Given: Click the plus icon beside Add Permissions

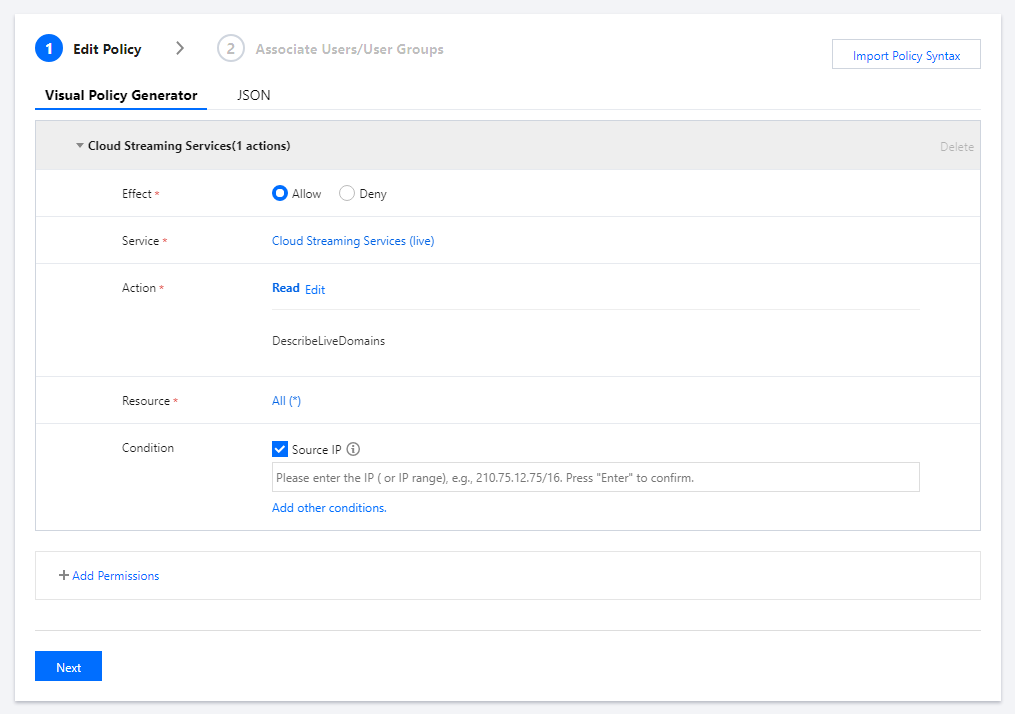Looking at the screenshot, I should [64, 576].
